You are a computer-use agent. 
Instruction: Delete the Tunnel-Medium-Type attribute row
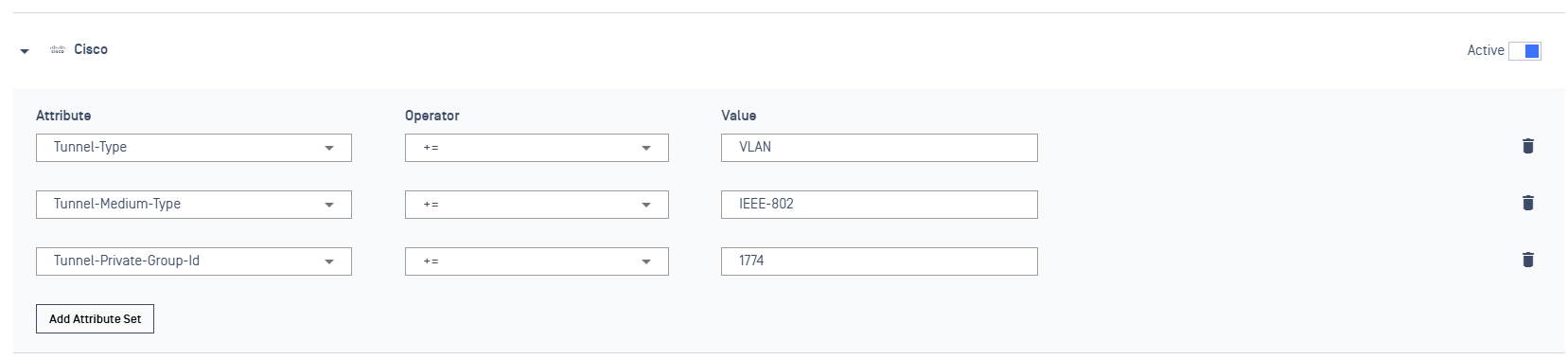tap(1527, 203)
